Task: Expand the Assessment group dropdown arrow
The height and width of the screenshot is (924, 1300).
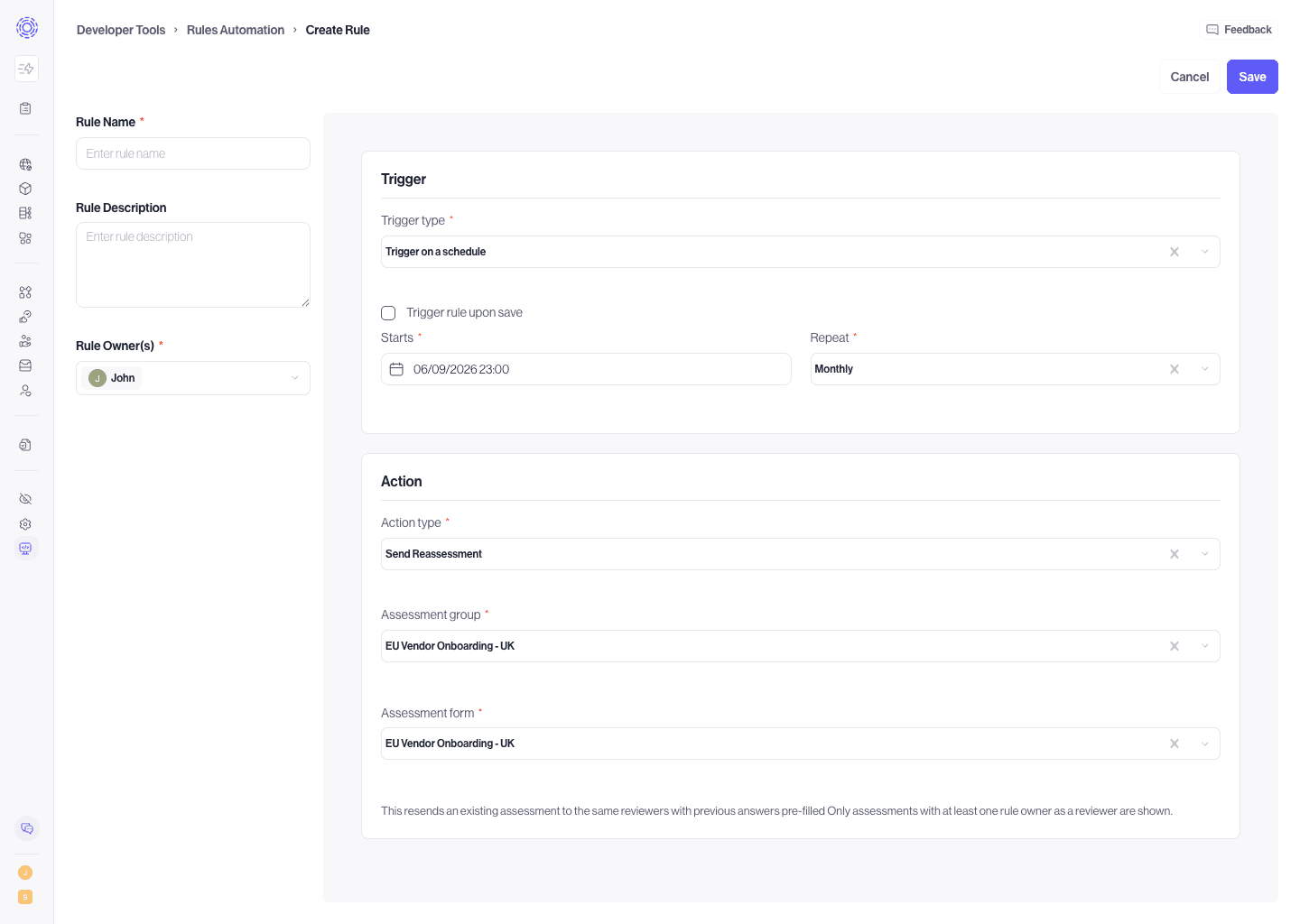Action: [x=1205, y=646]
